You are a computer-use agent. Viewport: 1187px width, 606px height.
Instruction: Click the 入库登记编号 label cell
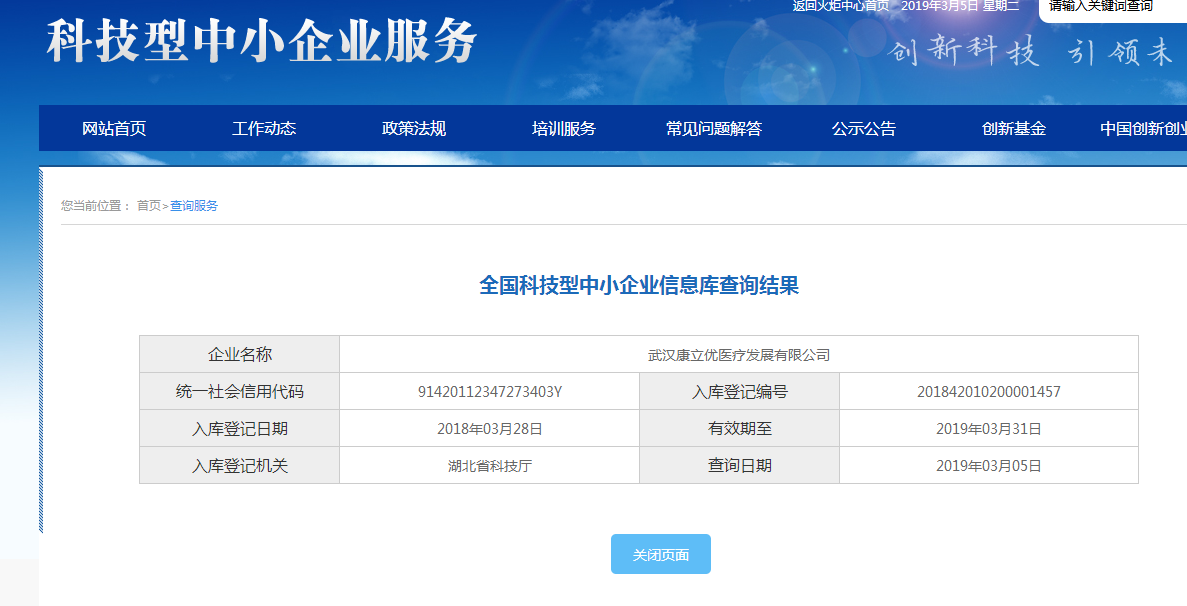740,391
